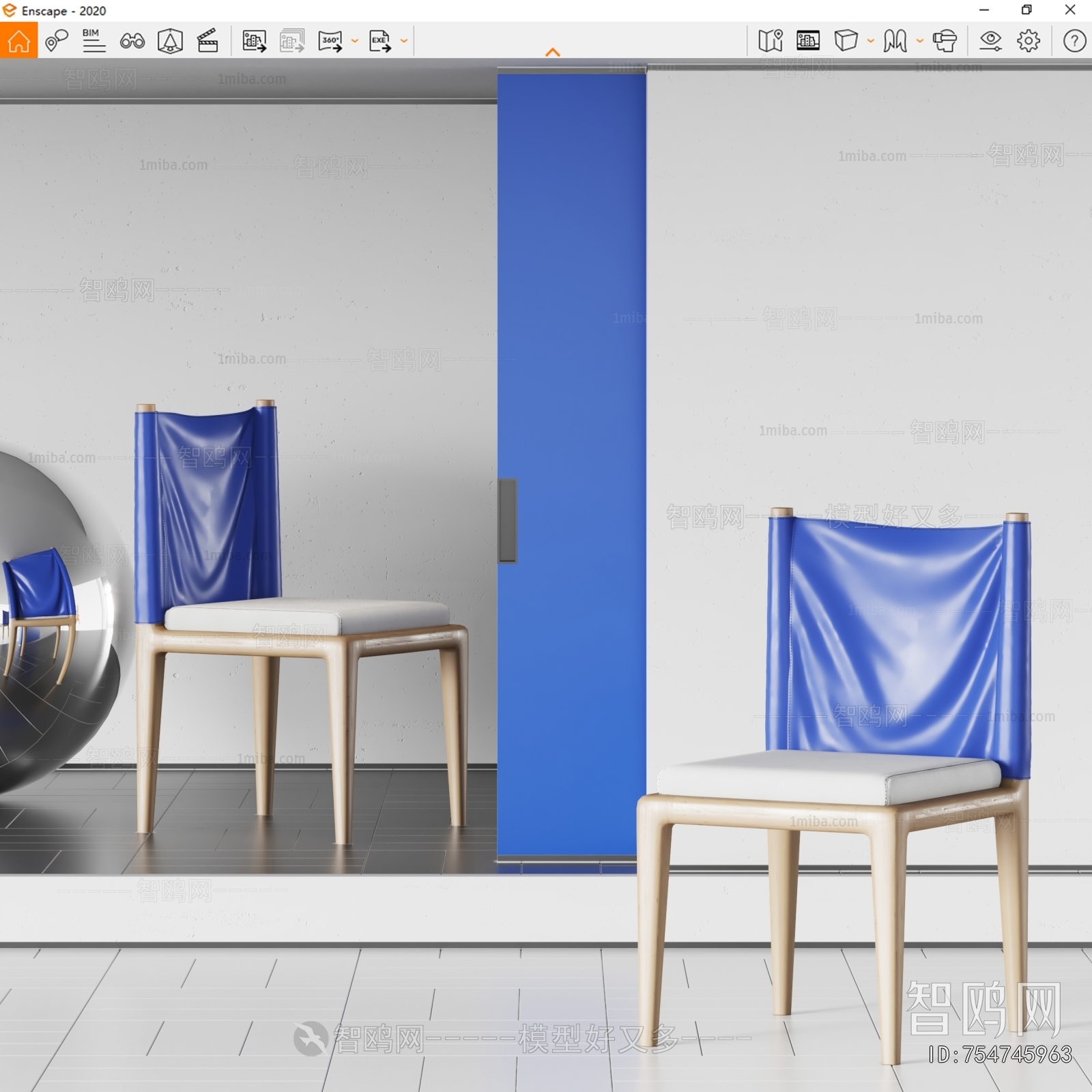1092x1092 pixels.
Task: Collapse the toolbar with orange chevron
Action: [553, 52]
